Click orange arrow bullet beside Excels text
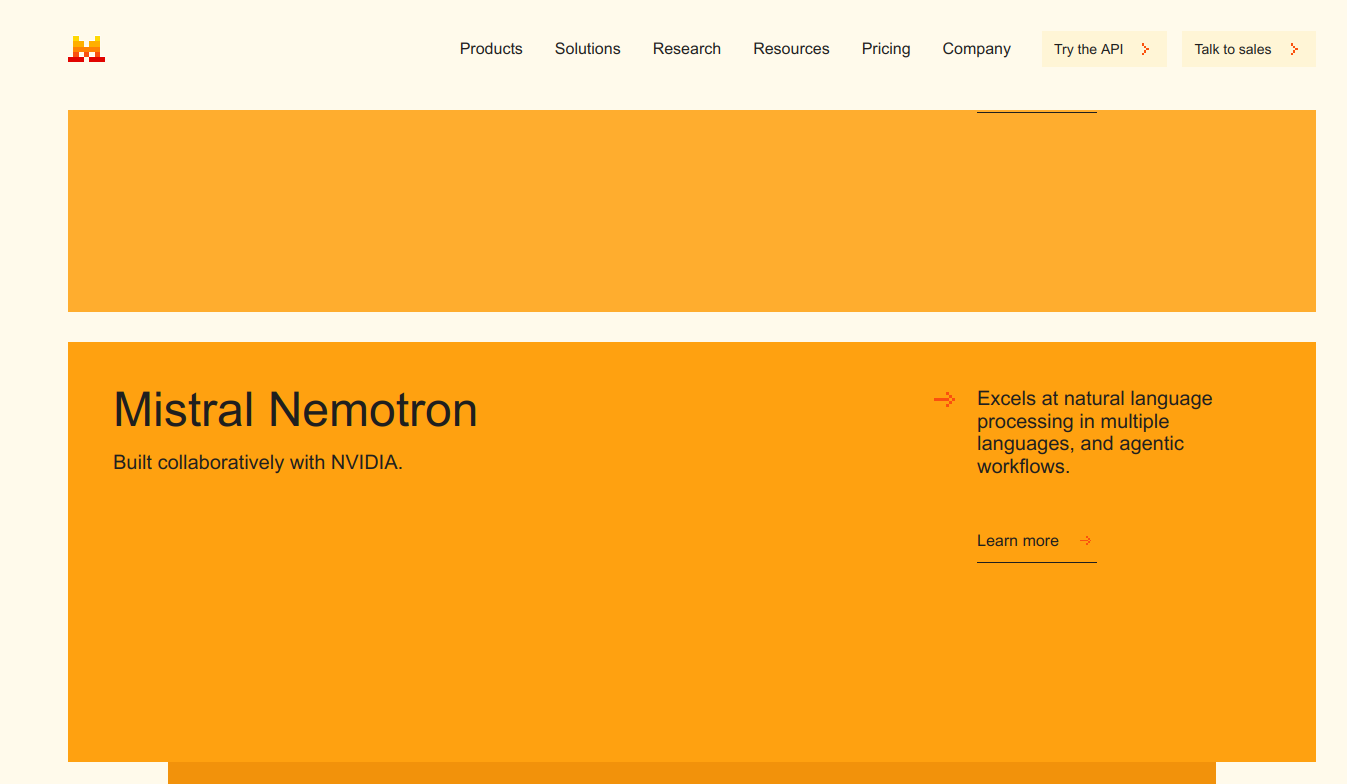This screenshot has height=784, width=1347. pyautogui.click(x=944, y=400)
